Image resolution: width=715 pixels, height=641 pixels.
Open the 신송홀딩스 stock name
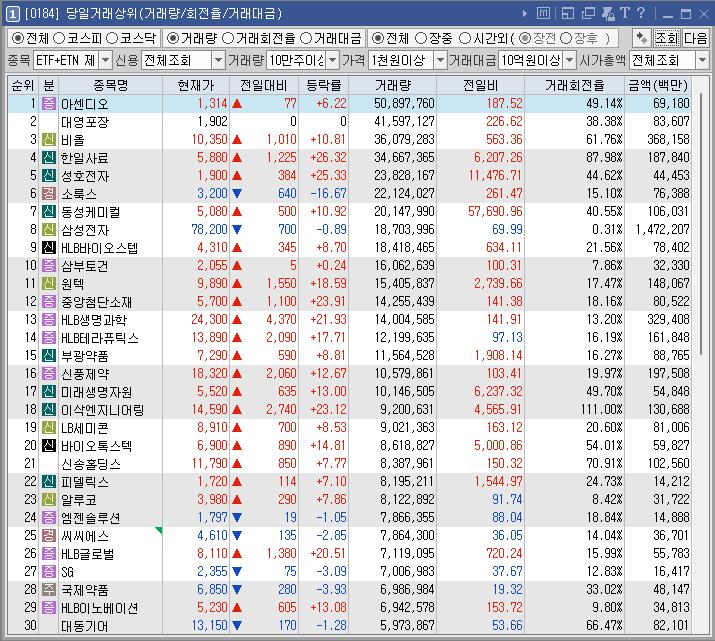click(x=91, y=464)
